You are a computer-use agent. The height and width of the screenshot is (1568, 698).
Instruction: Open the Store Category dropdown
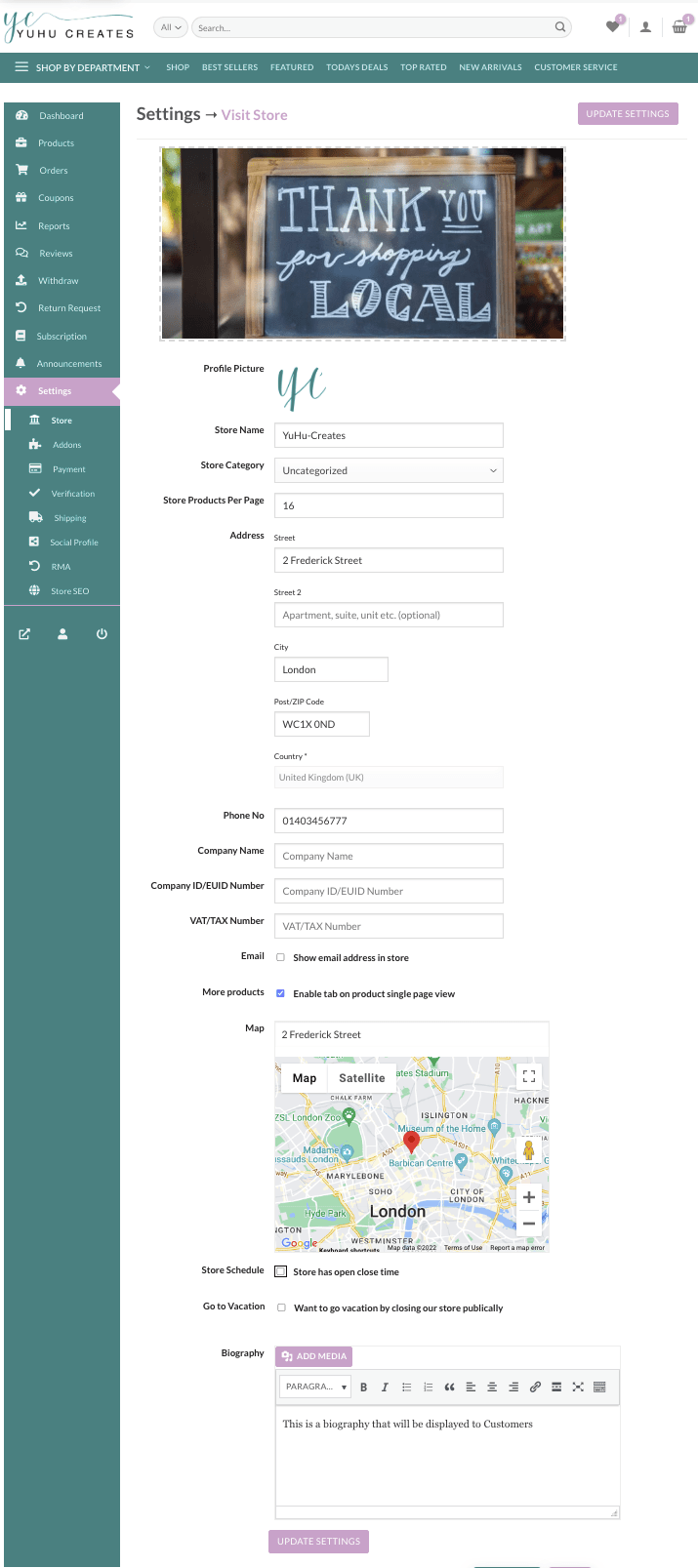(x=389, y=470)
